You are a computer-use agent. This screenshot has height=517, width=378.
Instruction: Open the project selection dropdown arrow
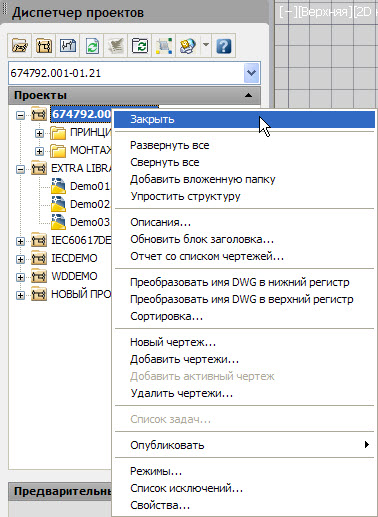tap(251, 73)
